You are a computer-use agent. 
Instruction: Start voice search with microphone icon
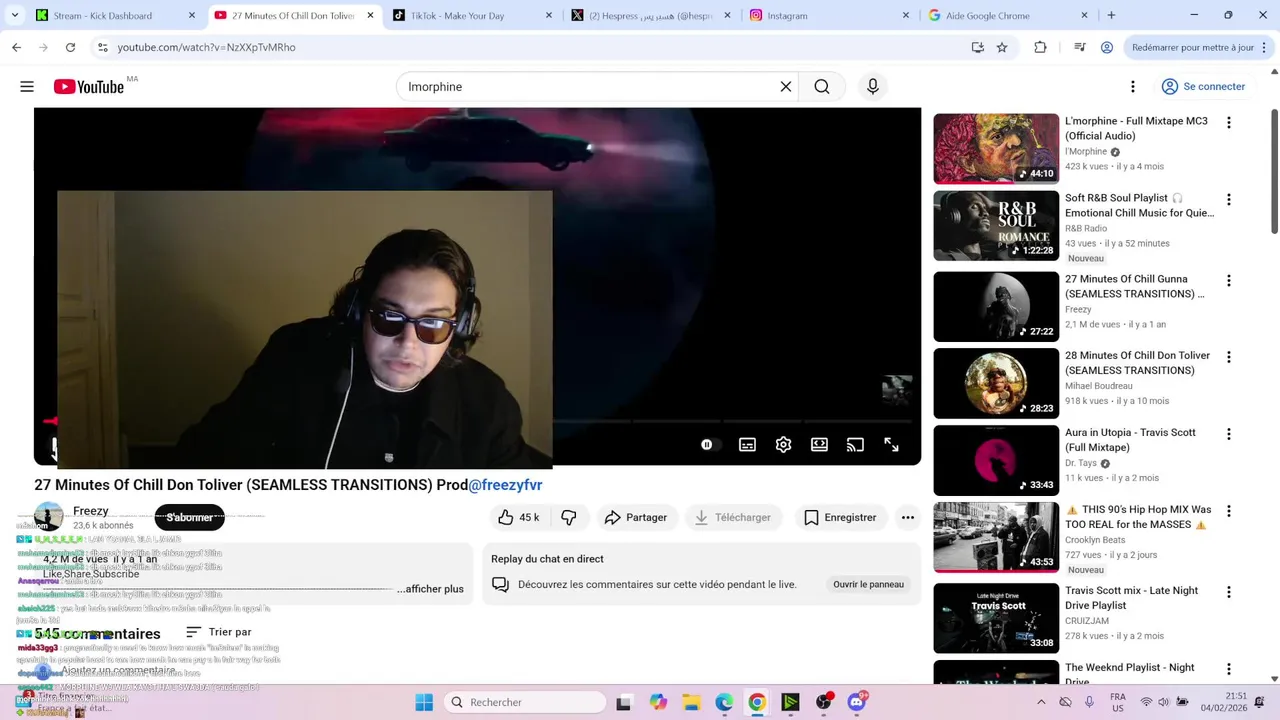pos(873,87)
